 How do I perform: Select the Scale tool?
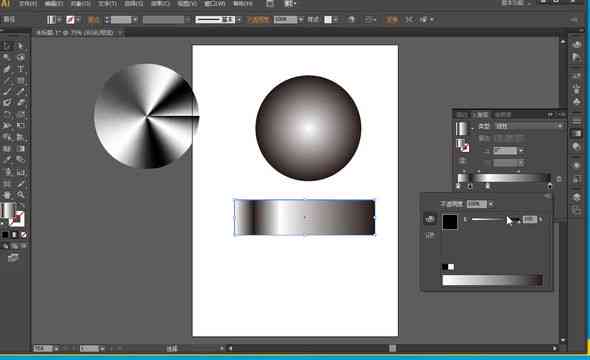tap(20, 114)
